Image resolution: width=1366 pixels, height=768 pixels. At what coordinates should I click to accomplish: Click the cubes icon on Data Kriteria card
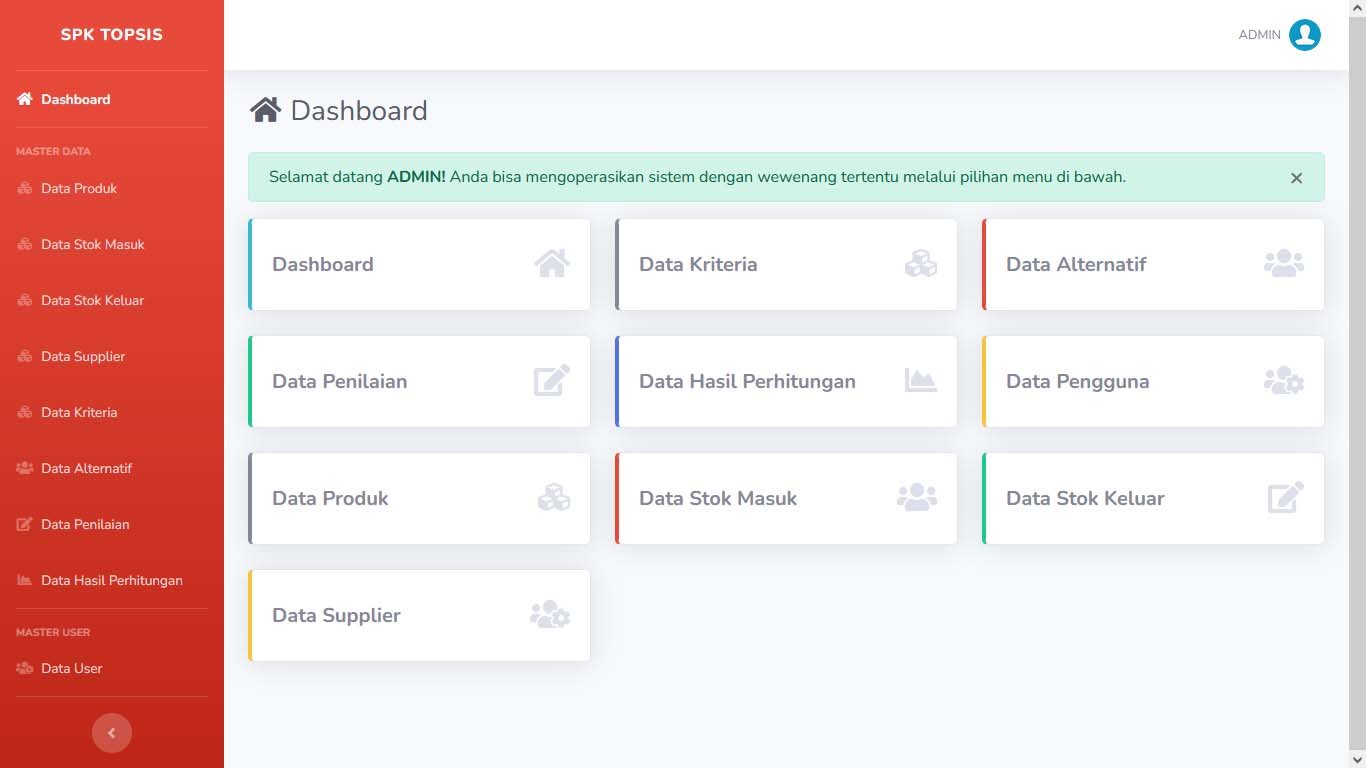(920, 264)
